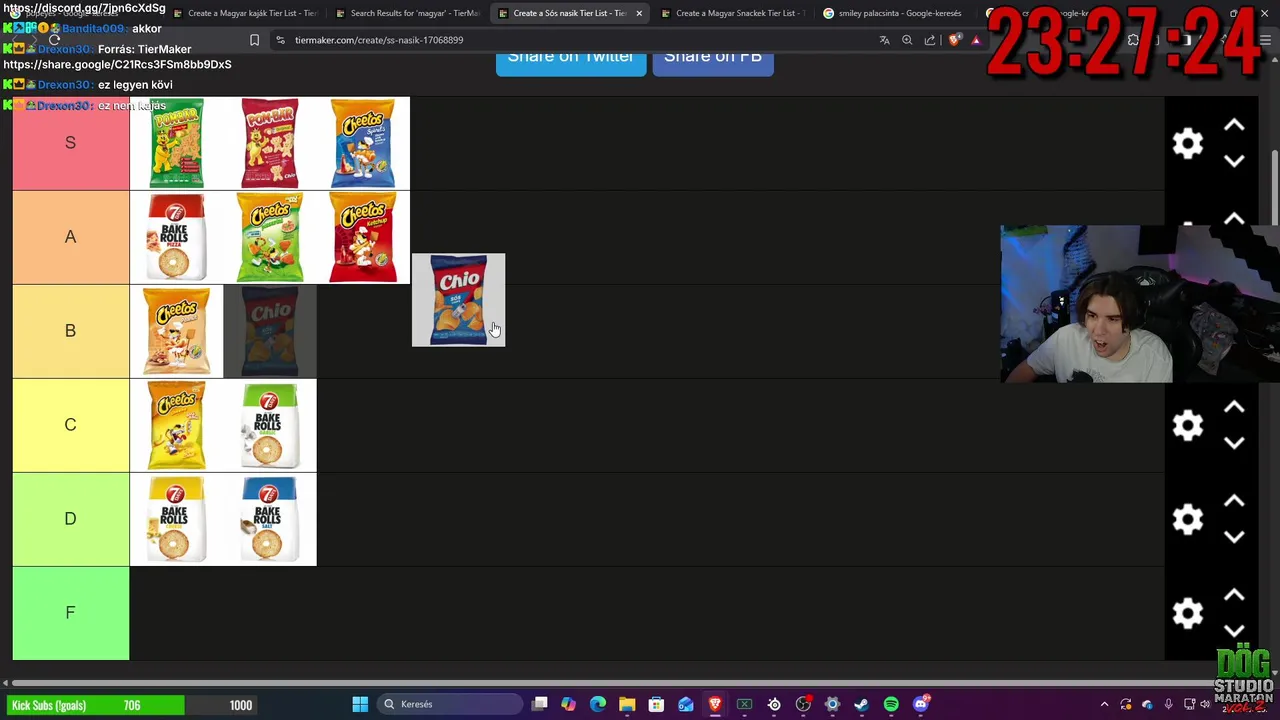Close the Sós nasik Tier List tab
This screenshot has height=720, width=1280.
click(x=639, y=13)
